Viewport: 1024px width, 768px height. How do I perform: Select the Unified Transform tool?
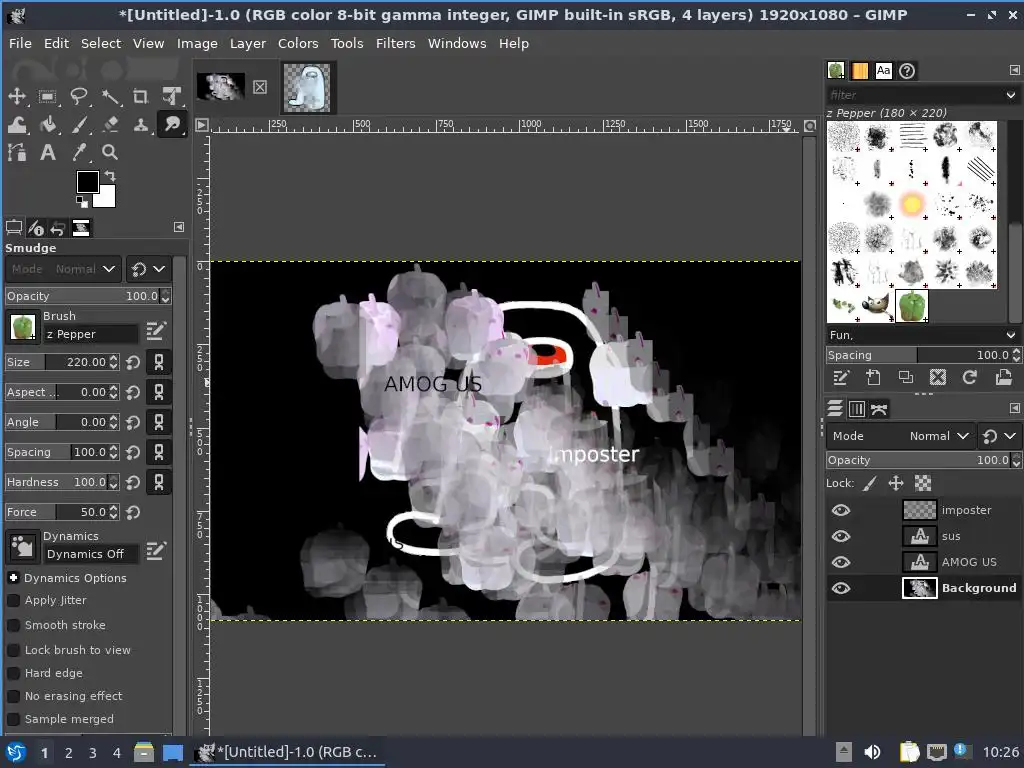[172, 96]
